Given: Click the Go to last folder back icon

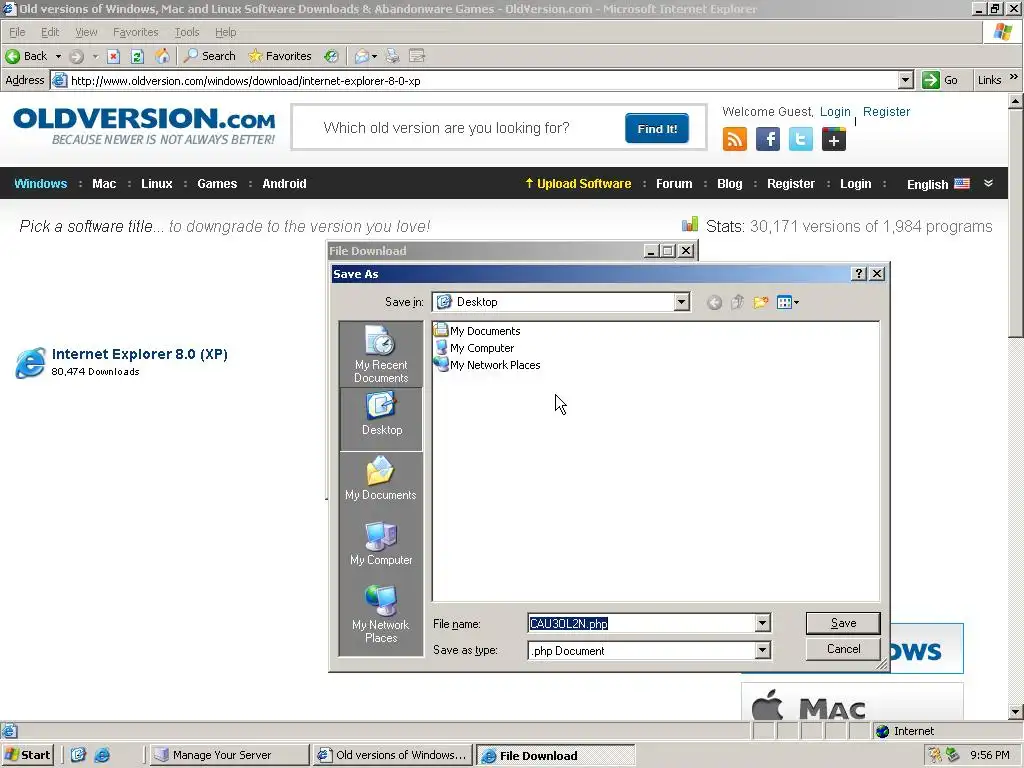Looking at the screenshot, I should 714,302.
